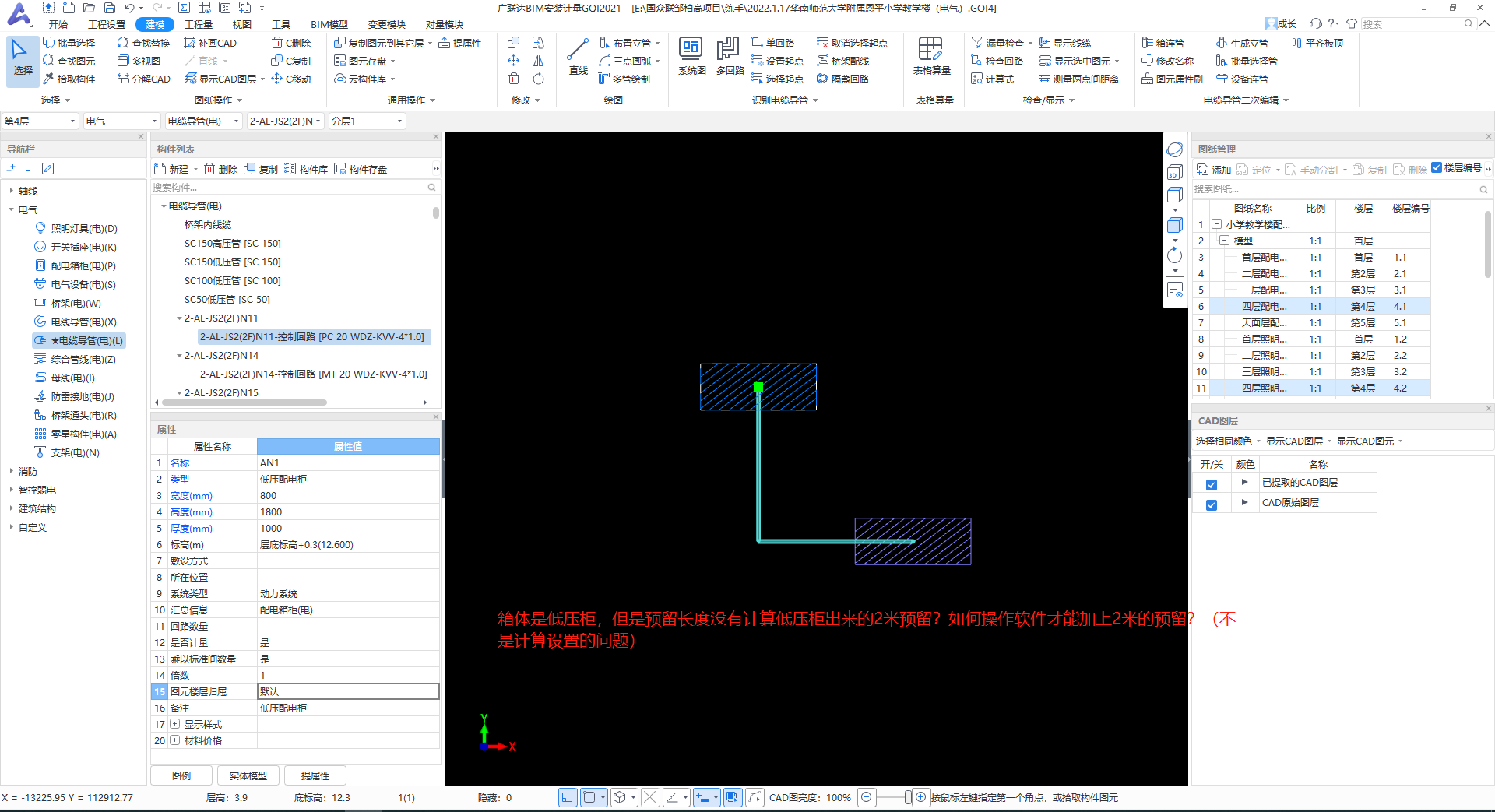Image resolution: width=1495 pixels, height=812 pixels.
Task: Open the BIM模型 ribbon tab
Action: [x=329, y=24]
